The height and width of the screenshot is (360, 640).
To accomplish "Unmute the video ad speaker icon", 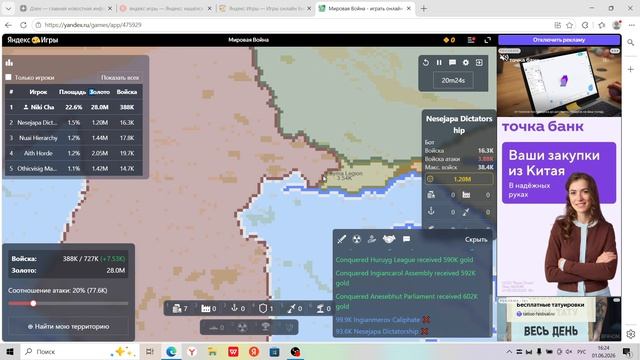I will pos(504,58).
